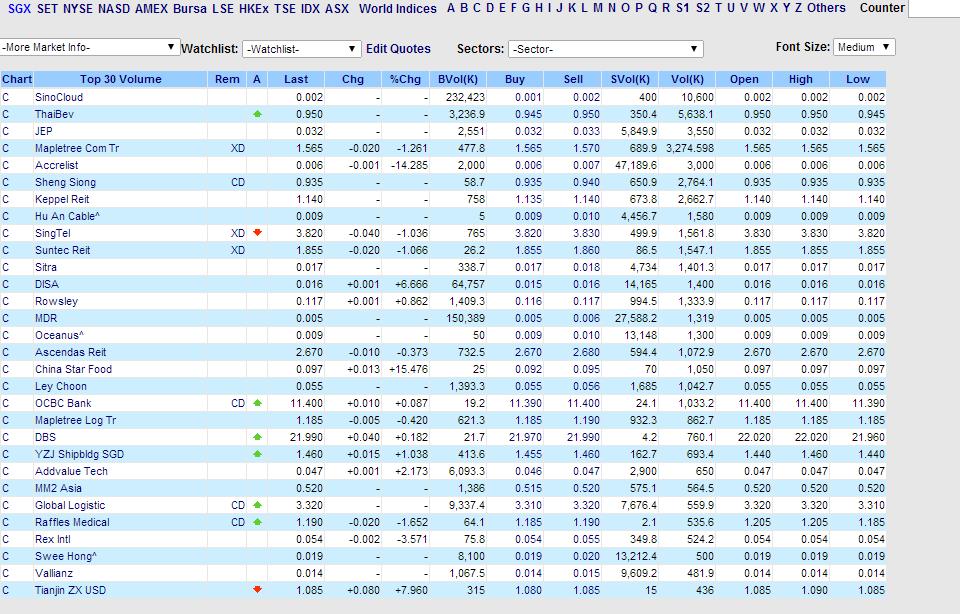This screenshot has height=614, width=960.
Task: Open the chart icon for Suntec Reit
Action: [x=7, y=249]
